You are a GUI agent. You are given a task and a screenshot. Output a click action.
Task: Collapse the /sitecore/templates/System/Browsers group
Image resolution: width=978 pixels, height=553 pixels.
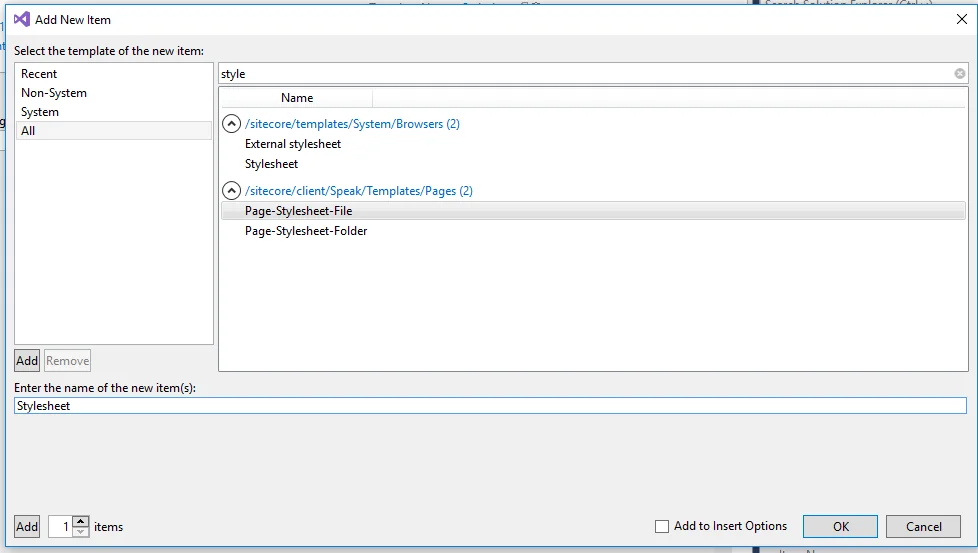tap(231, 123)
